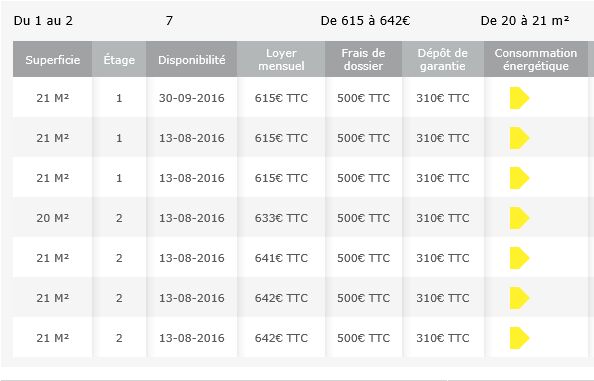Viewport: 594px width, 381px height.
Task: Select the 20 M² surface cell
Action: tap(53, 218)
